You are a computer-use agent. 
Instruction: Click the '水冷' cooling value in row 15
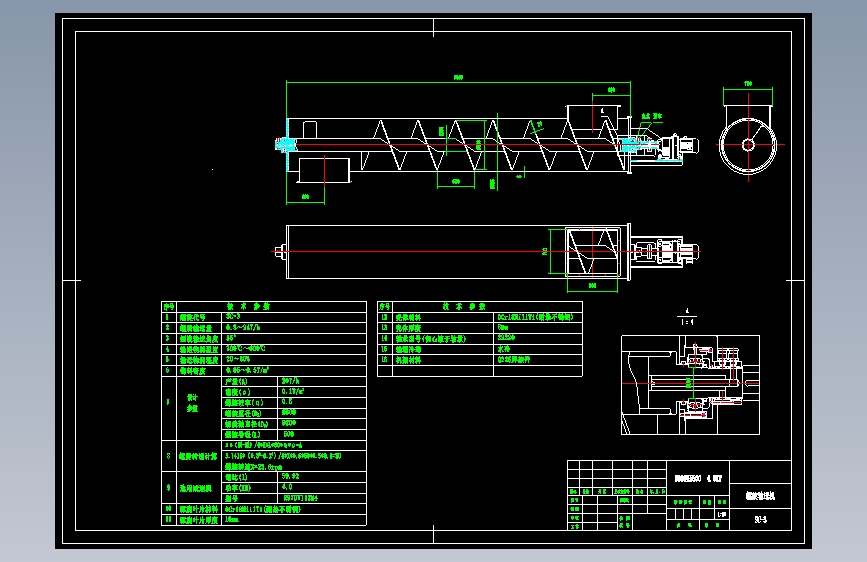503,349
